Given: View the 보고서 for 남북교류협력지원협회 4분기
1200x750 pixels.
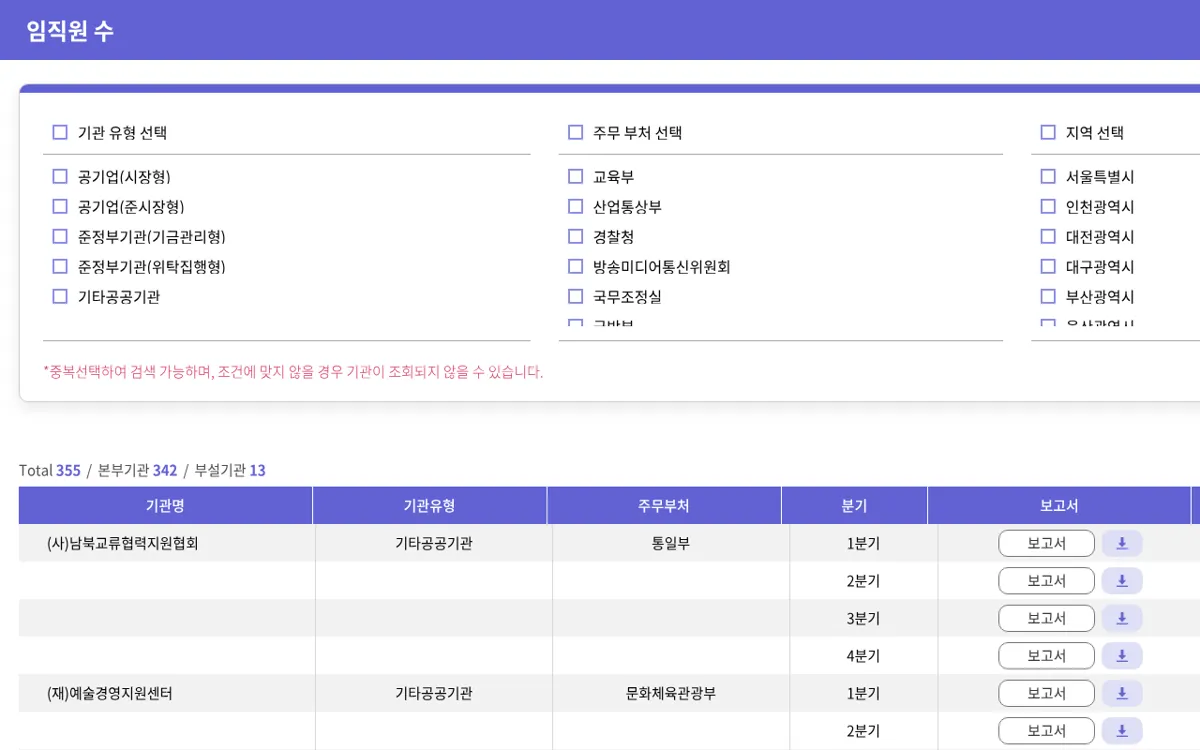Looking at the screenshot, I should (1046, 656).
